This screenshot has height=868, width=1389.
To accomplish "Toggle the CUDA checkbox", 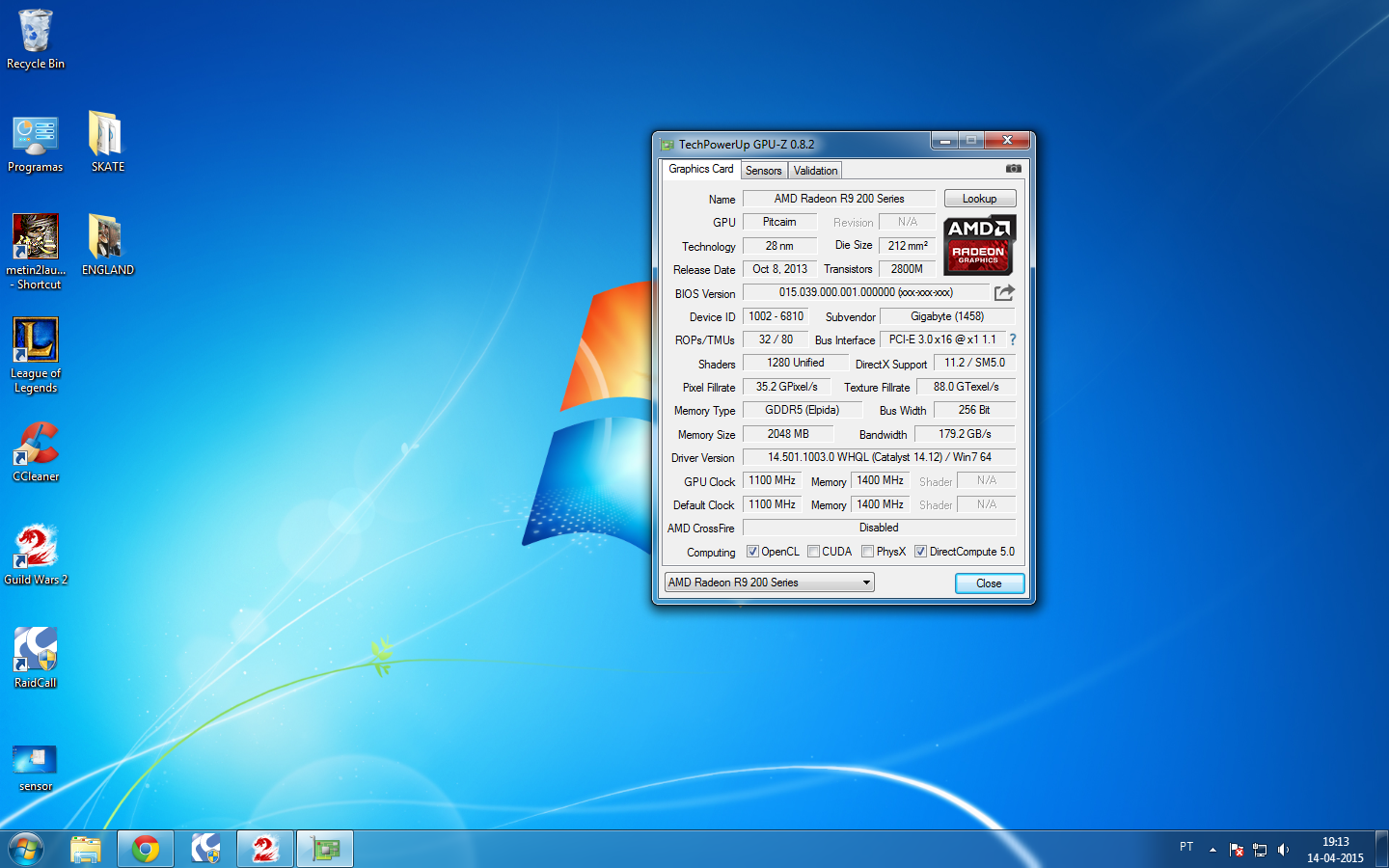I will (814, 552).
